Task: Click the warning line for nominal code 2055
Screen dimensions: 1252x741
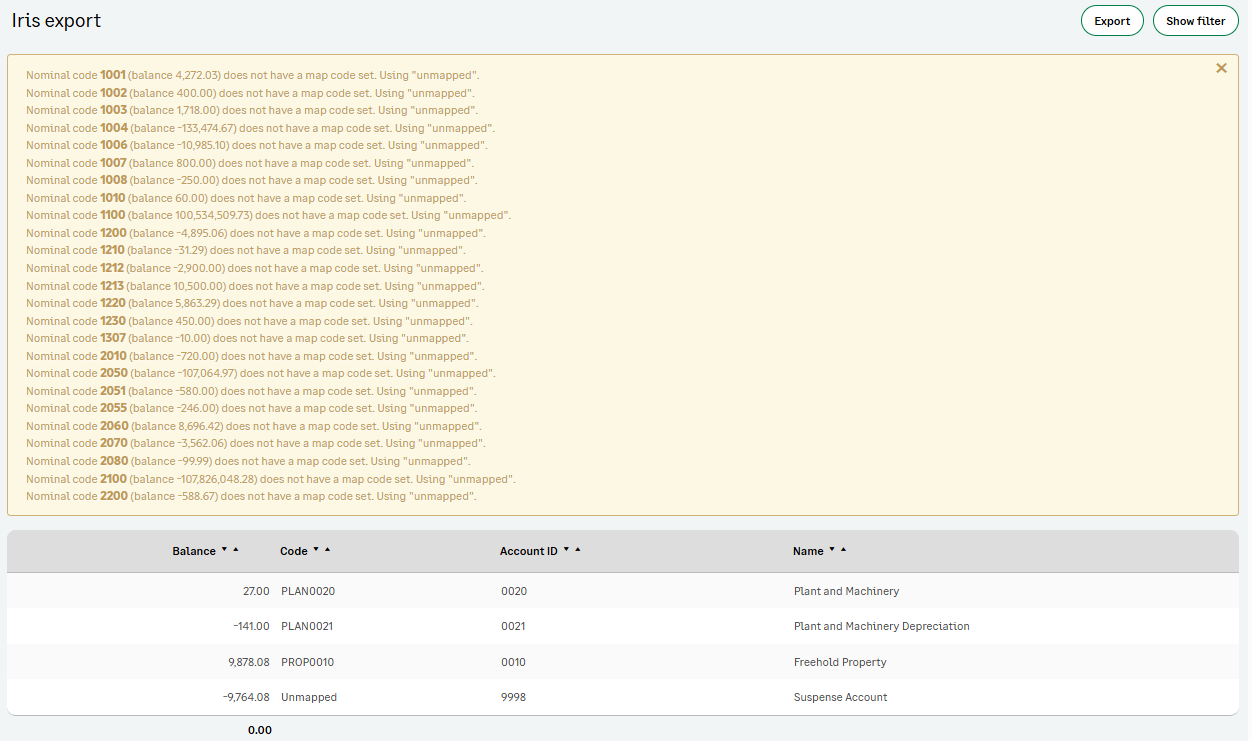Action: pos(252,408)
